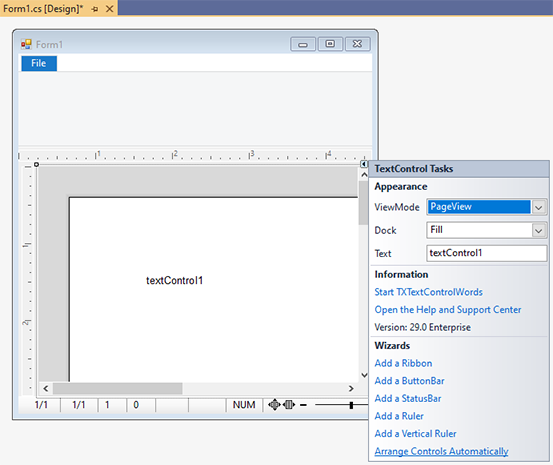This screenshot has width=553, height=465.
Task: Click the fit-width icon in status bar
Action: click(289, 405)
